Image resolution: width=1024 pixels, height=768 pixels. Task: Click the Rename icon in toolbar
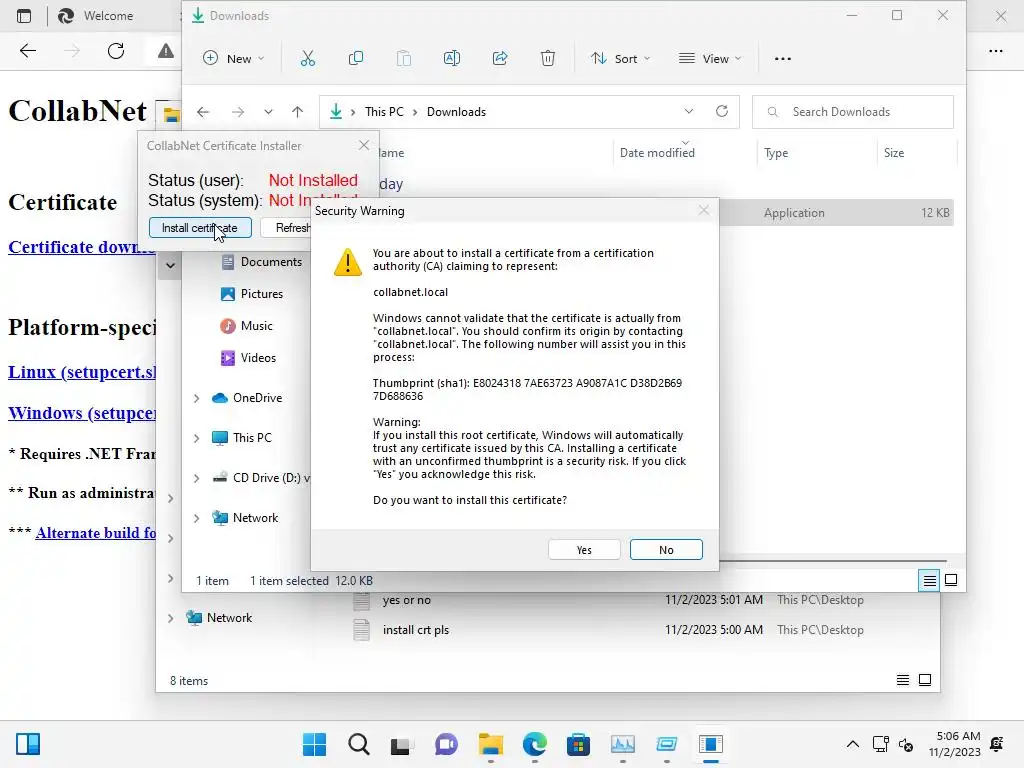(451, 59)
